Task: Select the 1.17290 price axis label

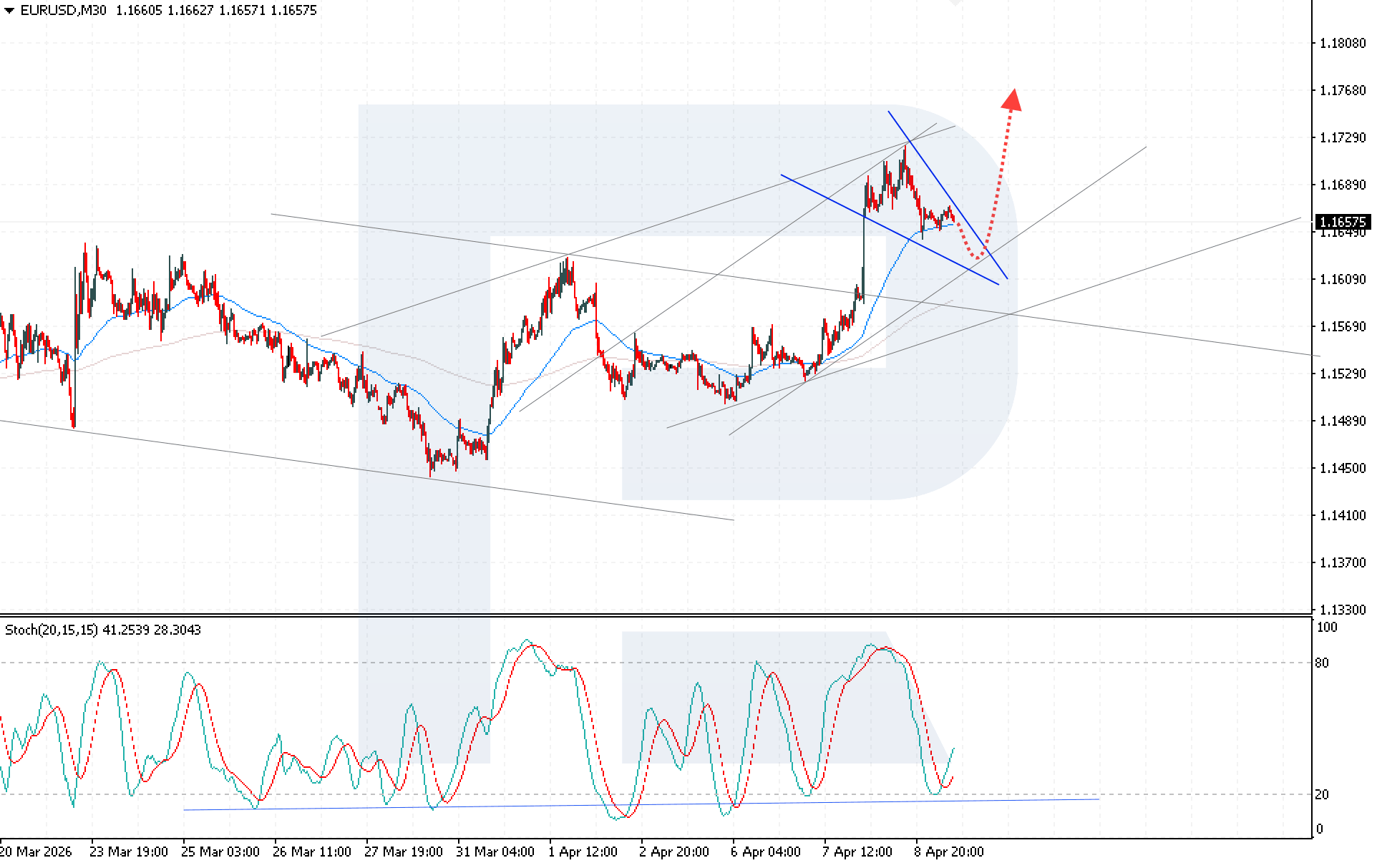Action: [x=1343, y=137]
